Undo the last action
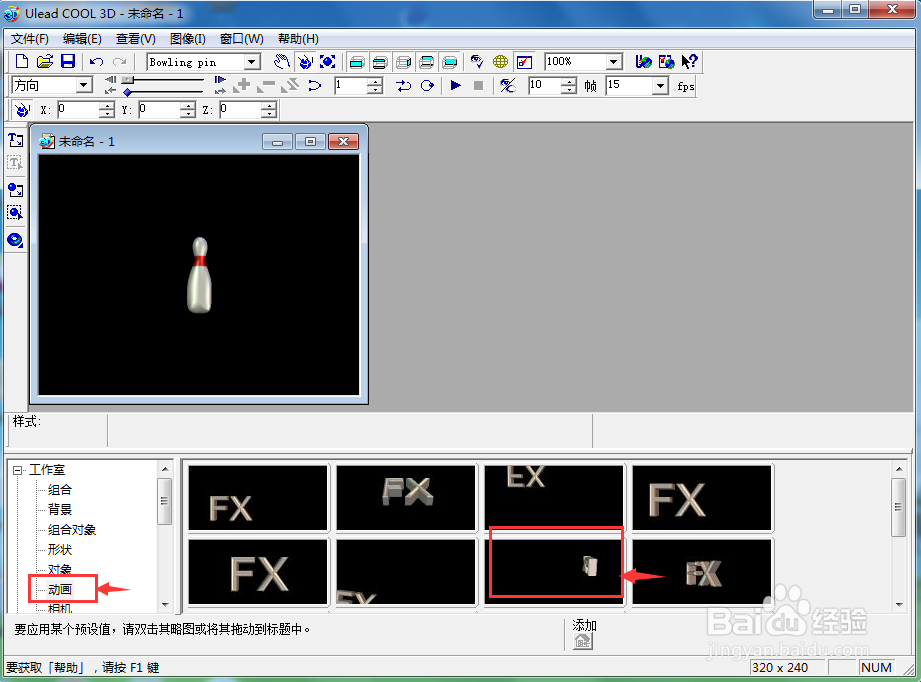921x682 pixels. [96, 62]
